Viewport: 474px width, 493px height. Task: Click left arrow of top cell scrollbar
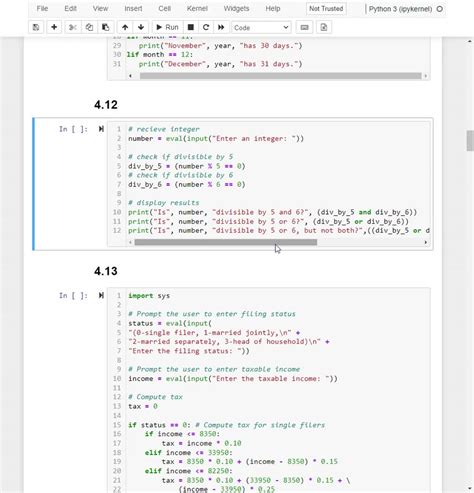click(x=130, y=76)
